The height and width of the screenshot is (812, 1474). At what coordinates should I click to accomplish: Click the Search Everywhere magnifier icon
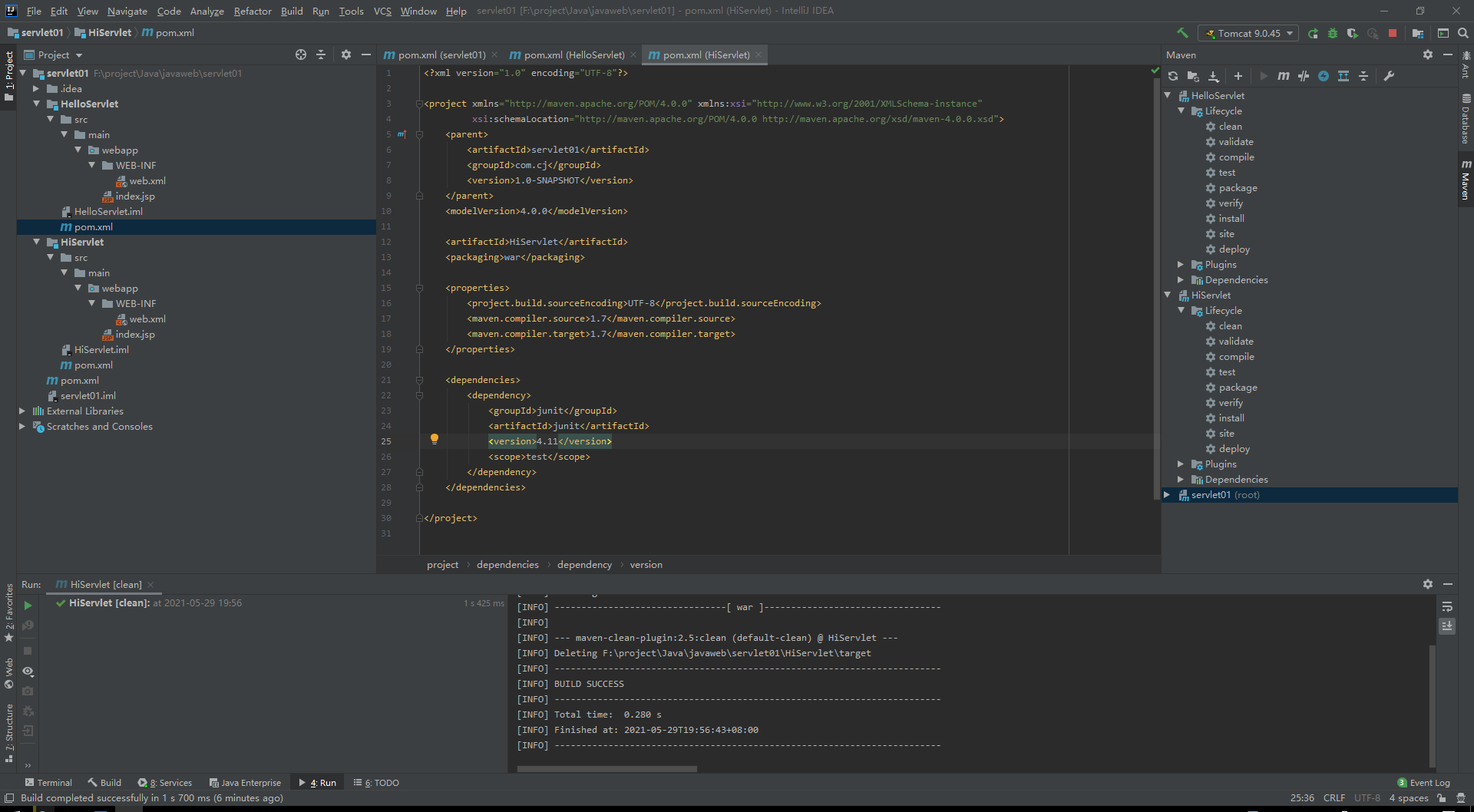click(1463, 33)
